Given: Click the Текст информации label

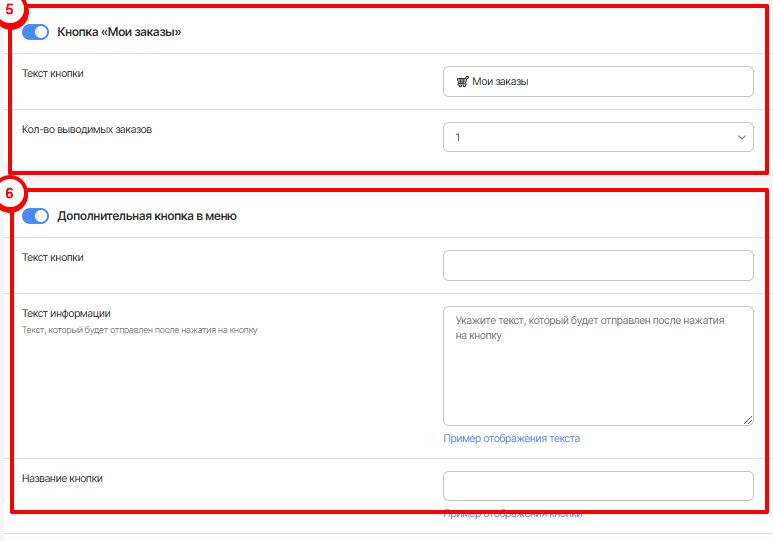Looking at the screenshot, I should tap(66, 314).
